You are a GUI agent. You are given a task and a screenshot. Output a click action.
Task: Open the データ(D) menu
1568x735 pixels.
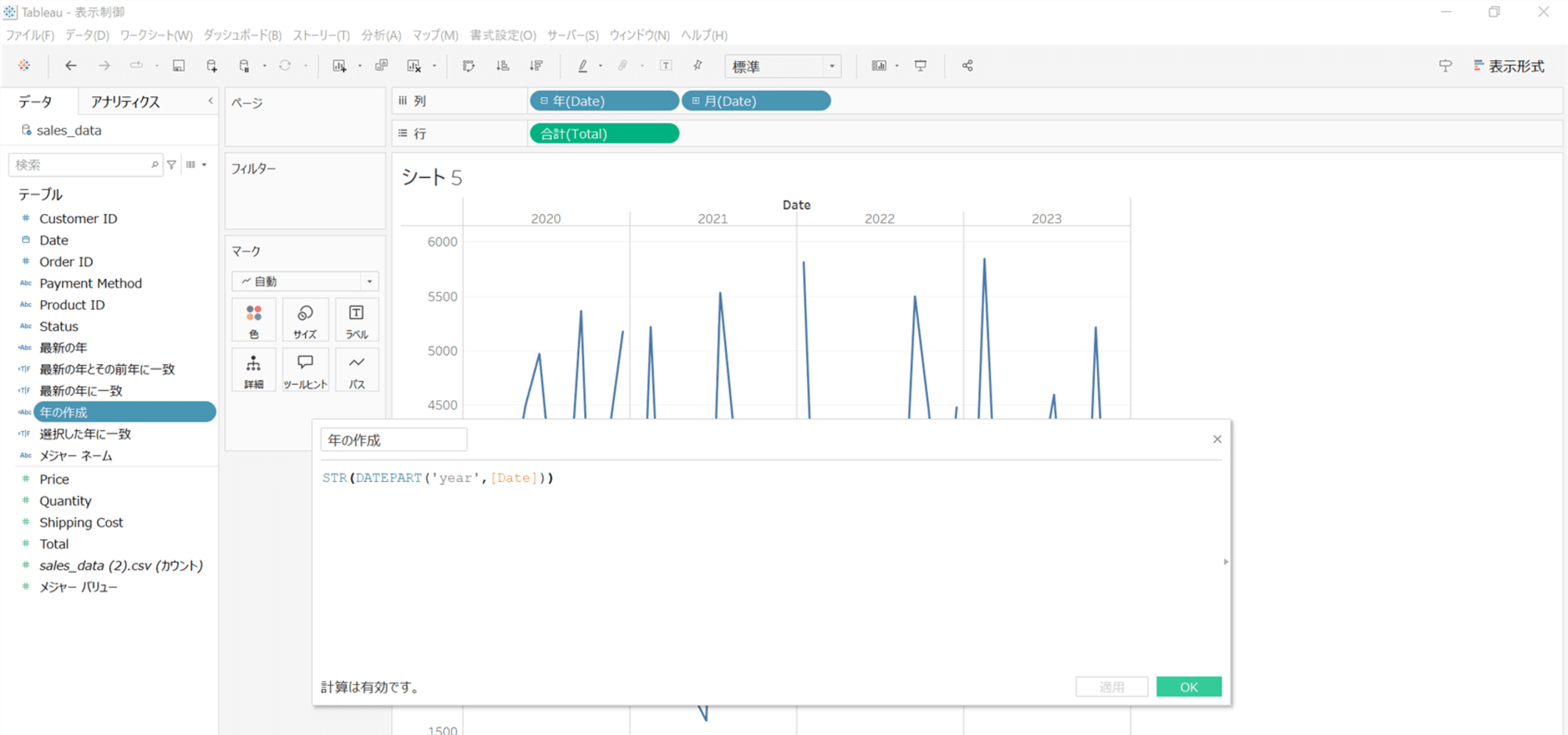pyautogui.click(x=87, y=35)
